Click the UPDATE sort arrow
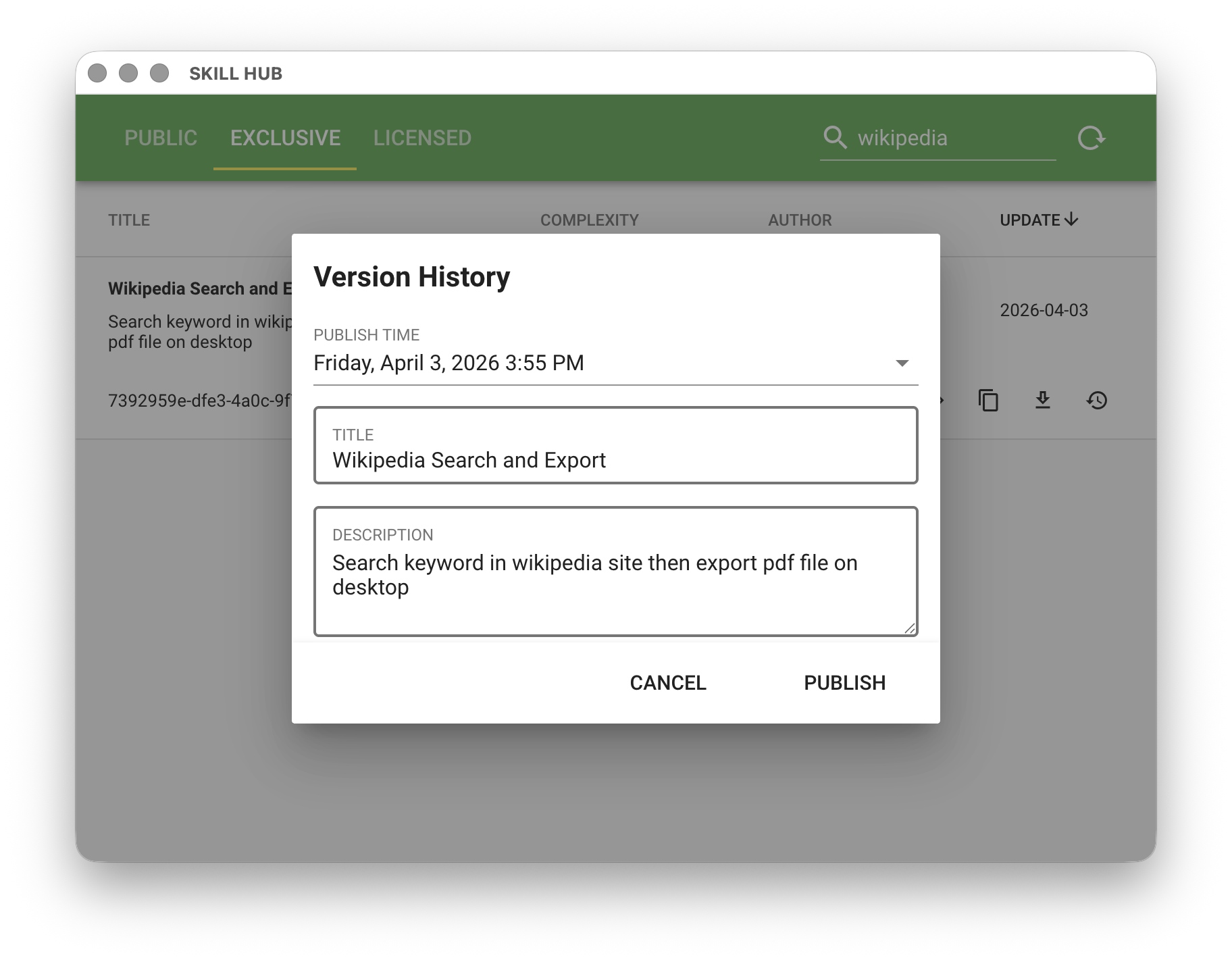The image size is (1232, 962). click(1071, 220)
